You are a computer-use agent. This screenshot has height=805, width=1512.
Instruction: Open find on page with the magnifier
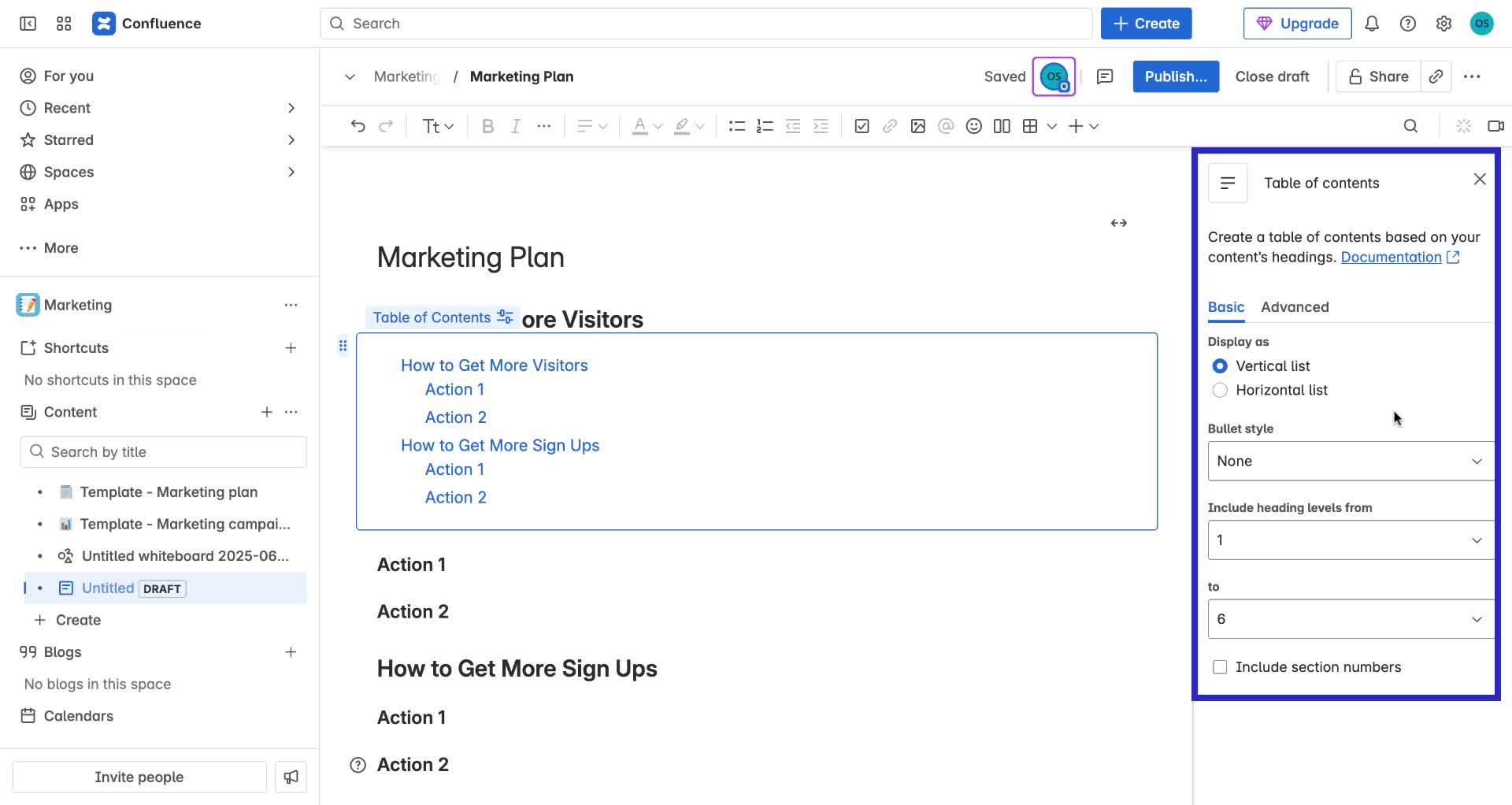tap(1410, 126)
